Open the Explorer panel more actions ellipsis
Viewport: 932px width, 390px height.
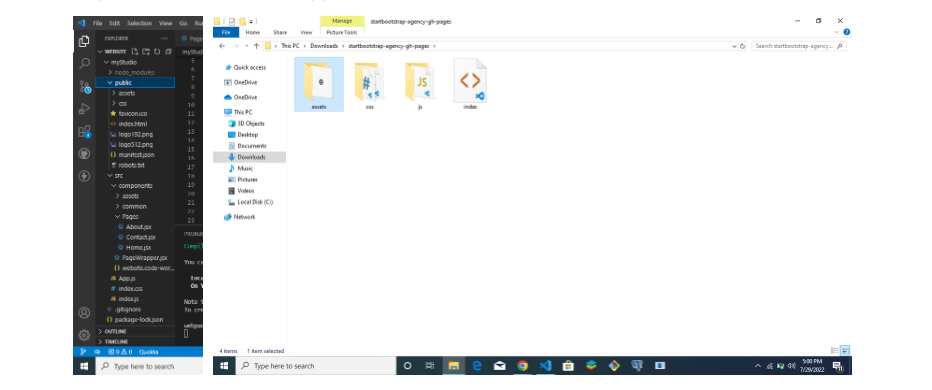click(164, 39)
